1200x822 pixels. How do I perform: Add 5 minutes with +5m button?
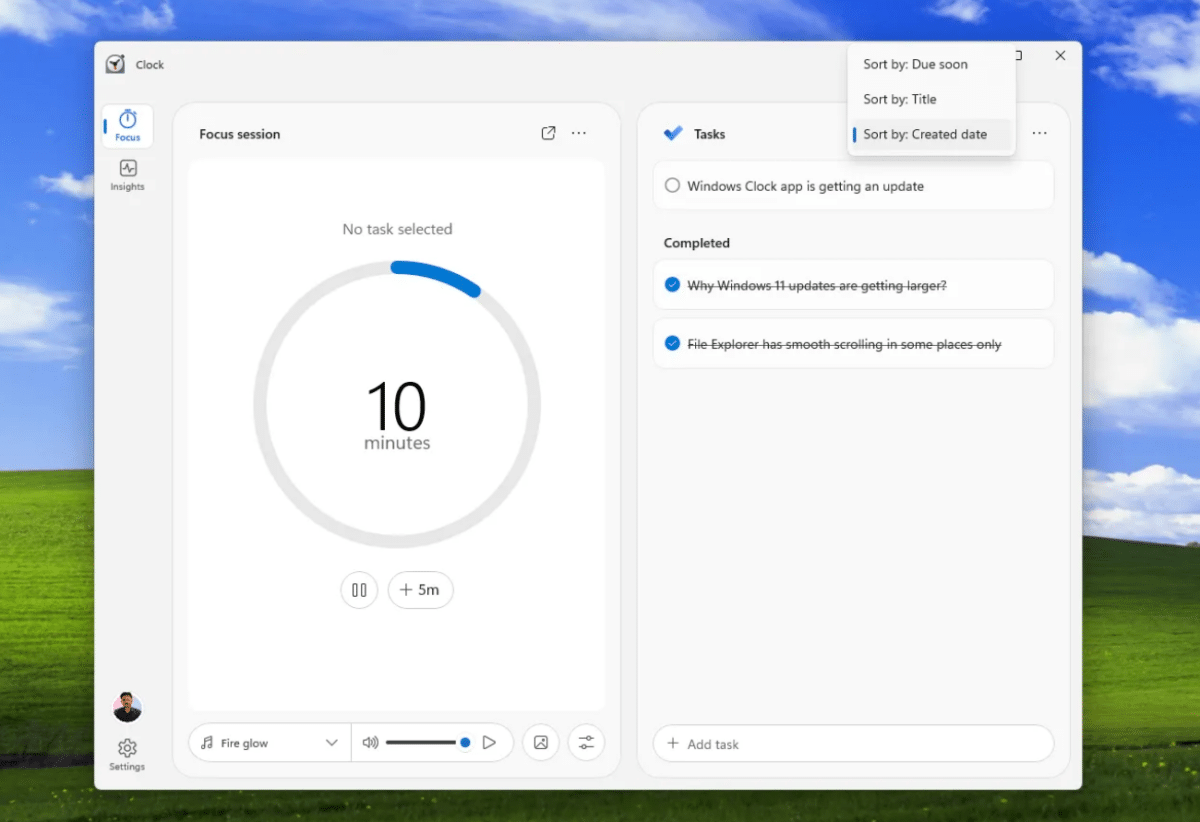tap(420, 590)
